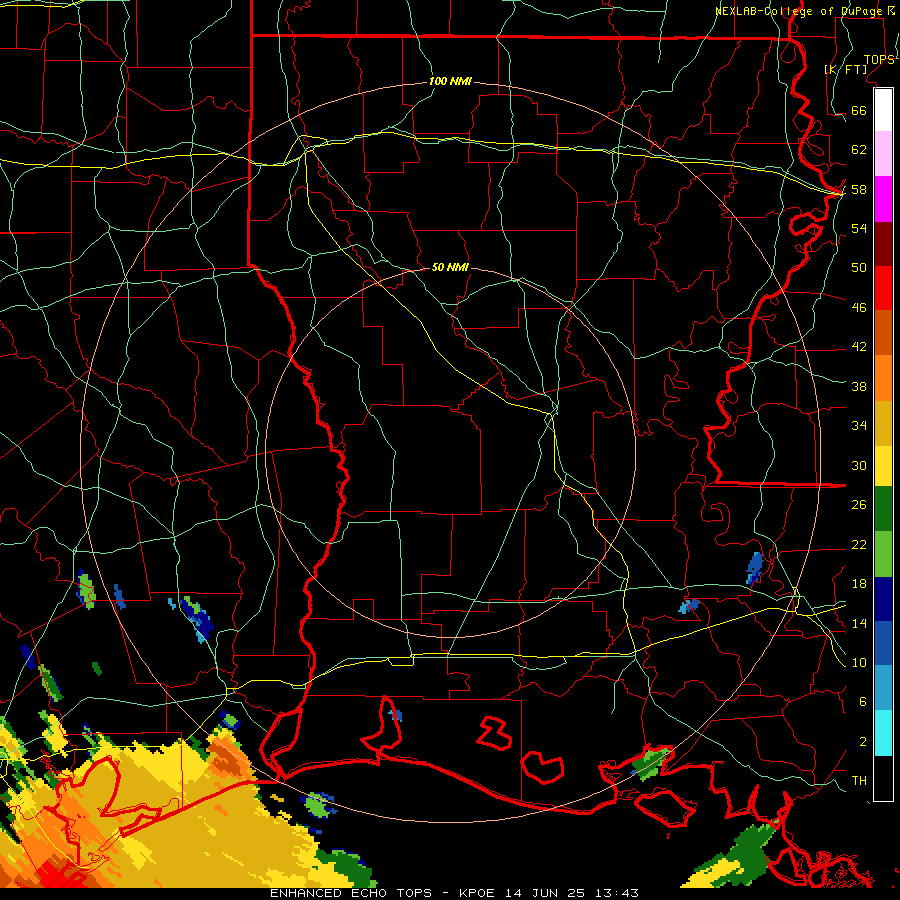Click the "30" legend value
This screenshot has width=900, height=900.
[859, 465]
